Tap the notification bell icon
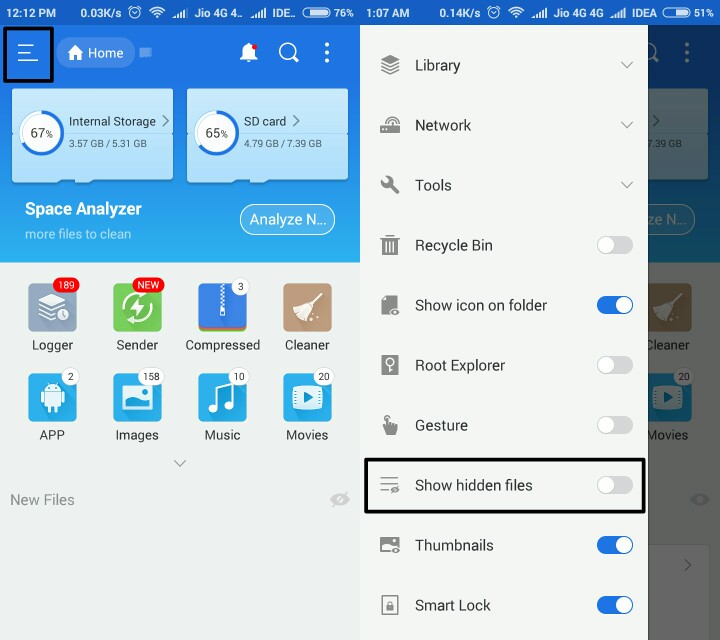The width and height of the screenshot is (720, 640). (x=248, y=52)
